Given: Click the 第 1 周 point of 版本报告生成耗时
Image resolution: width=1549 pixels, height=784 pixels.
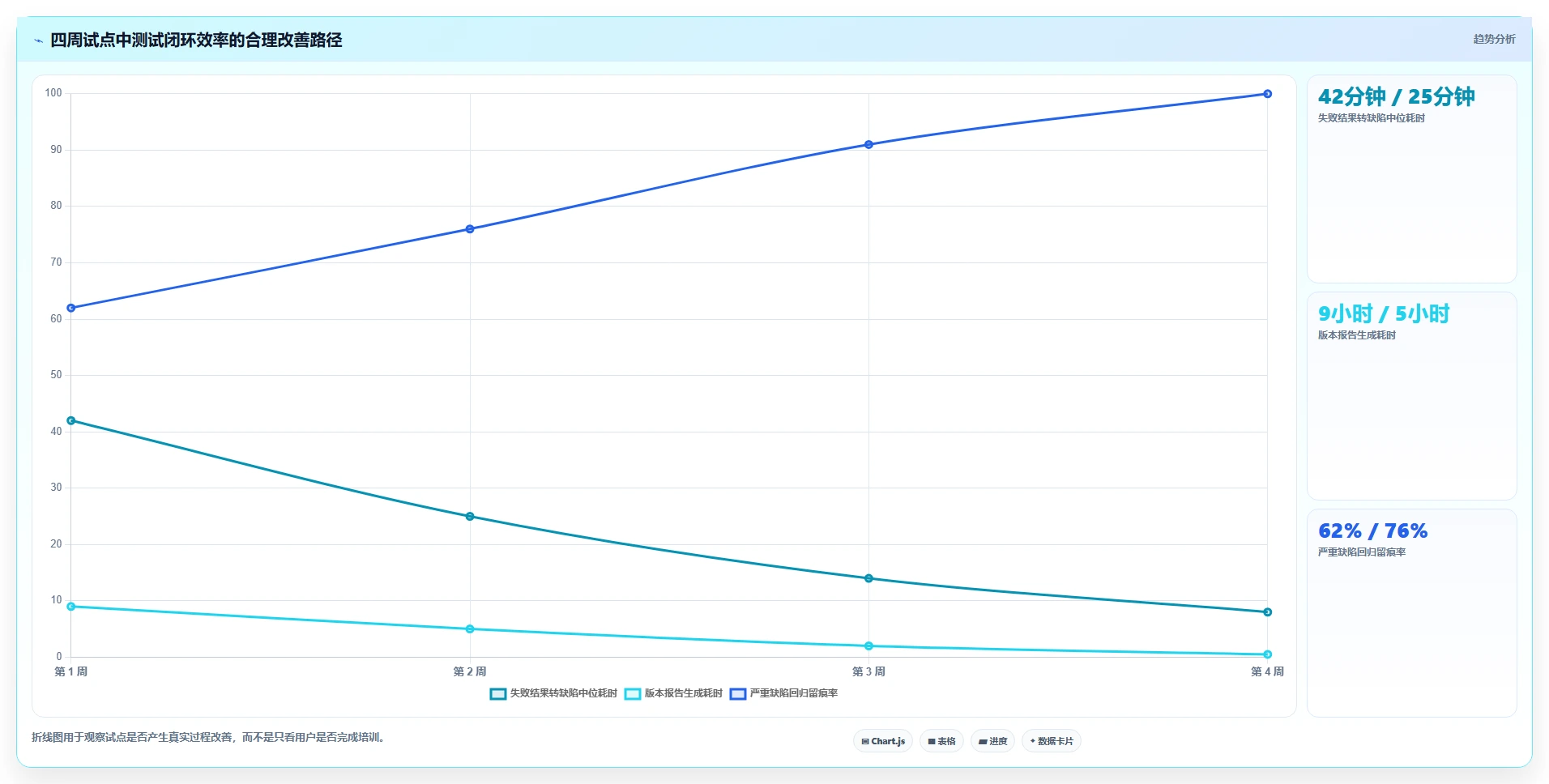Looking at the screenshot, I should (71, 607).
